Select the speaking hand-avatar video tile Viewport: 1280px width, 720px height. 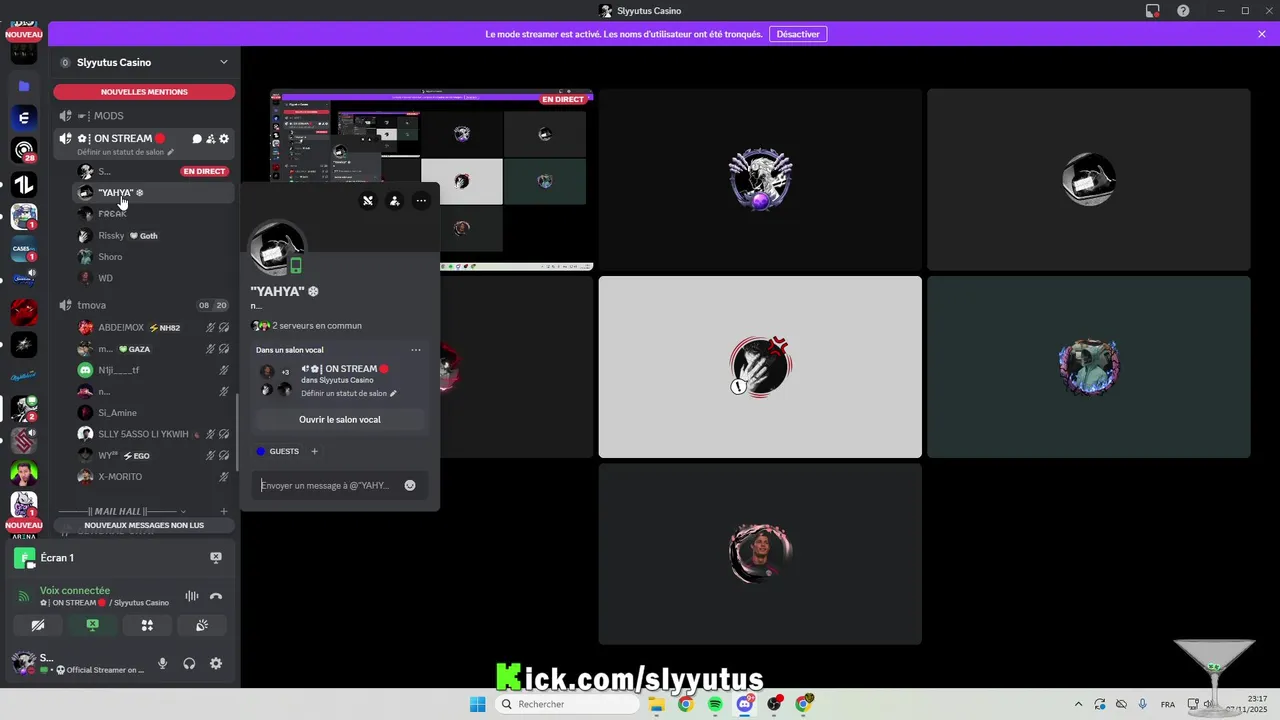click(x=760, y=367)
